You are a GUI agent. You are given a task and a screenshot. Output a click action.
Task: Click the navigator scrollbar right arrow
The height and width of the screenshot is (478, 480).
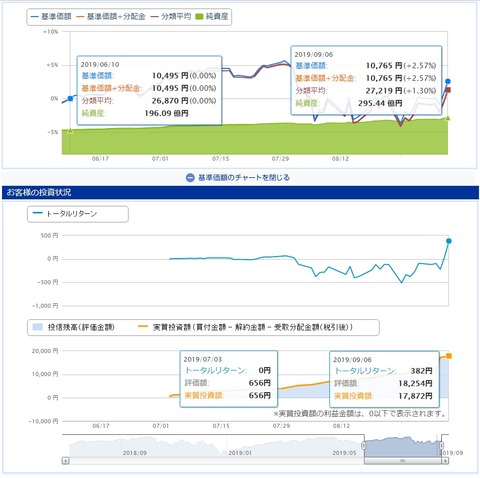pos(445,461)
